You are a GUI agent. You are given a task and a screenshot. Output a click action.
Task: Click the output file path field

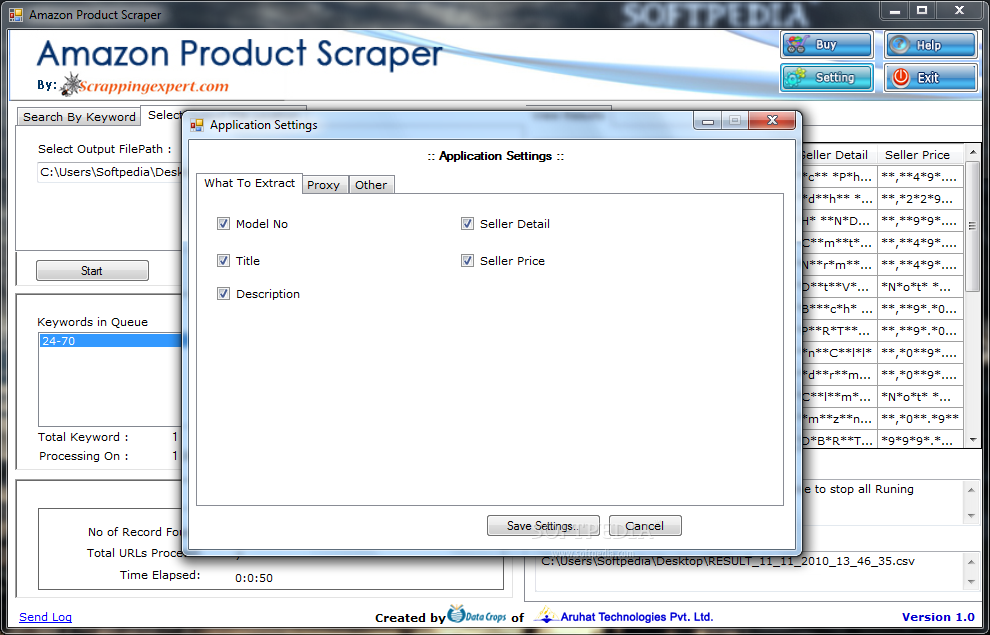tap(110, 172)
